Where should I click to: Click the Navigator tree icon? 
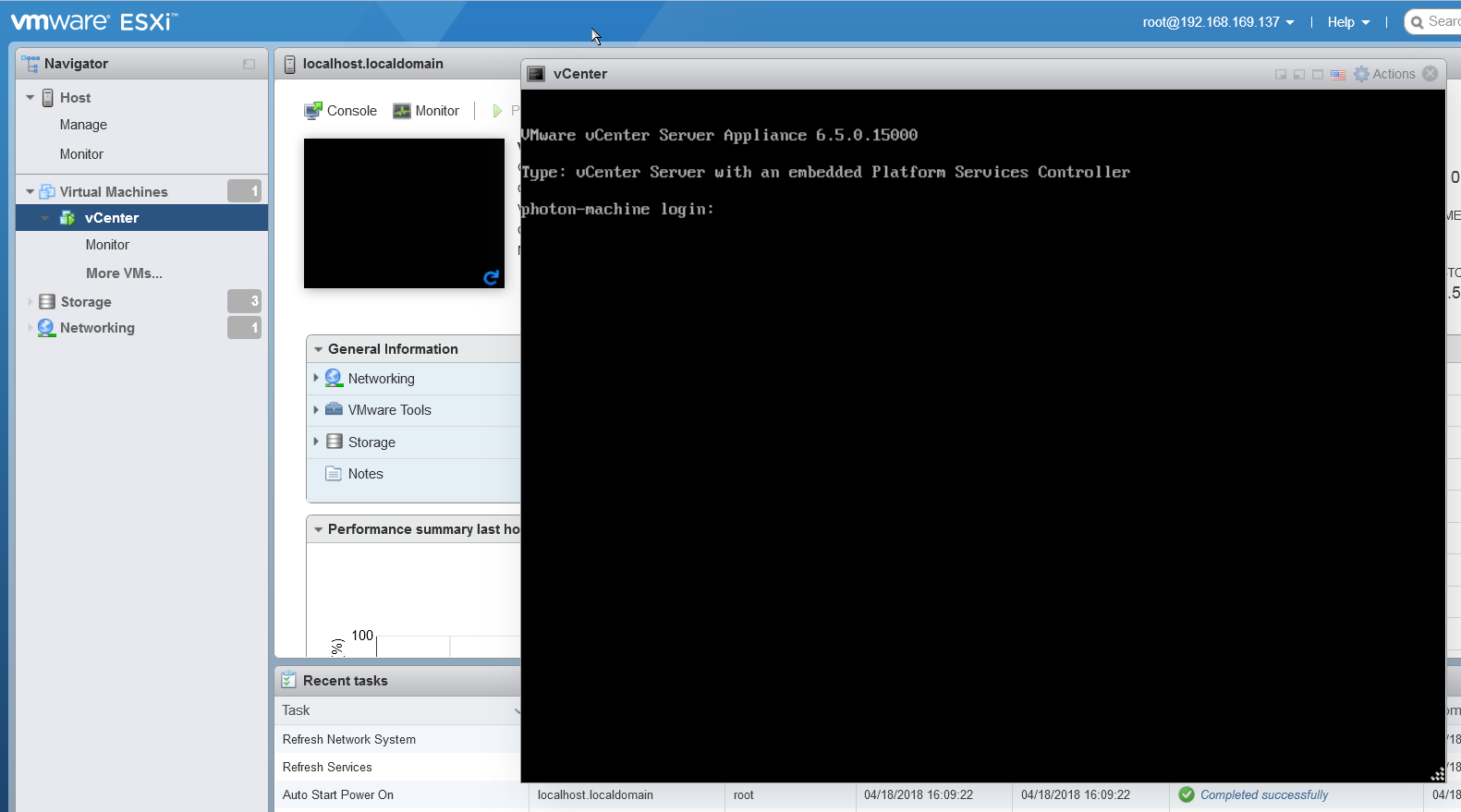tap(30, 64)
